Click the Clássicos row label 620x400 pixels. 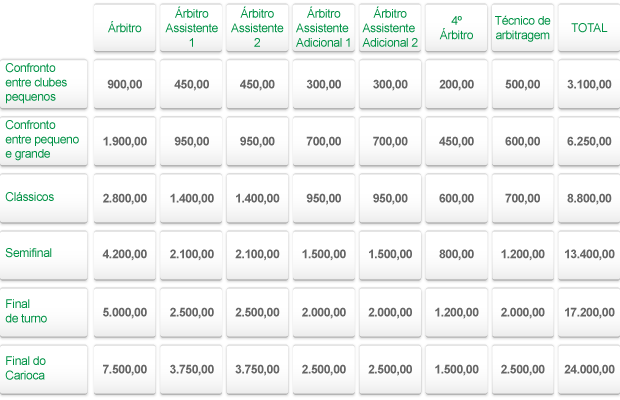(x=29, y=197)
